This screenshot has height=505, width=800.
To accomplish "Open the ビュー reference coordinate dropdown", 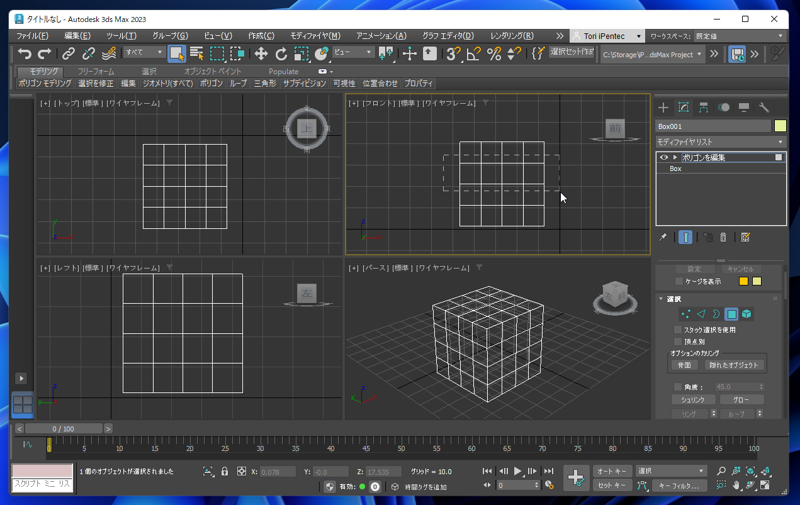I will point(353,53).
